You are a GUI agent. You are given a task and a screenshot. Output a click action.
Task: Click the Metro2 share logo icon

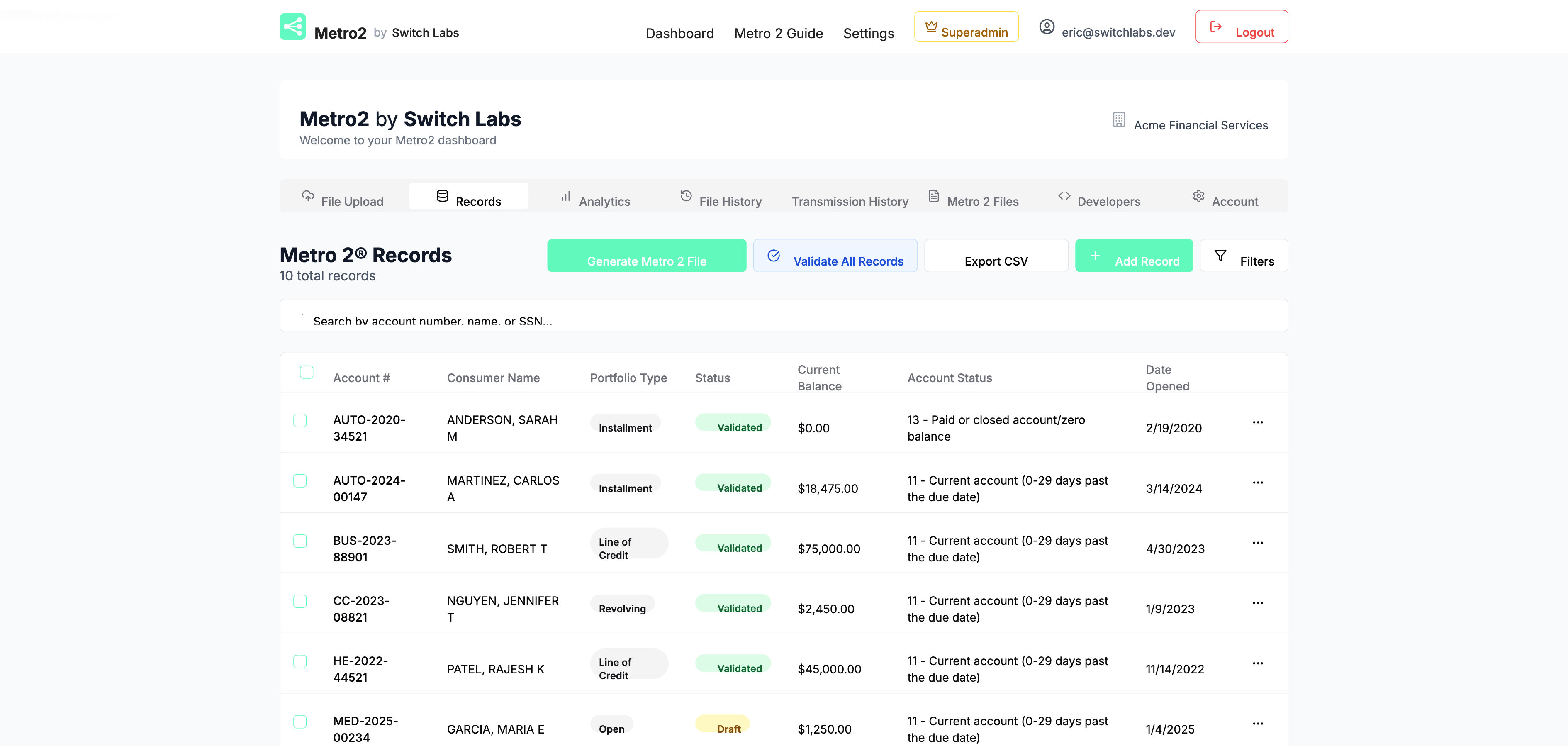pos(292,27)
